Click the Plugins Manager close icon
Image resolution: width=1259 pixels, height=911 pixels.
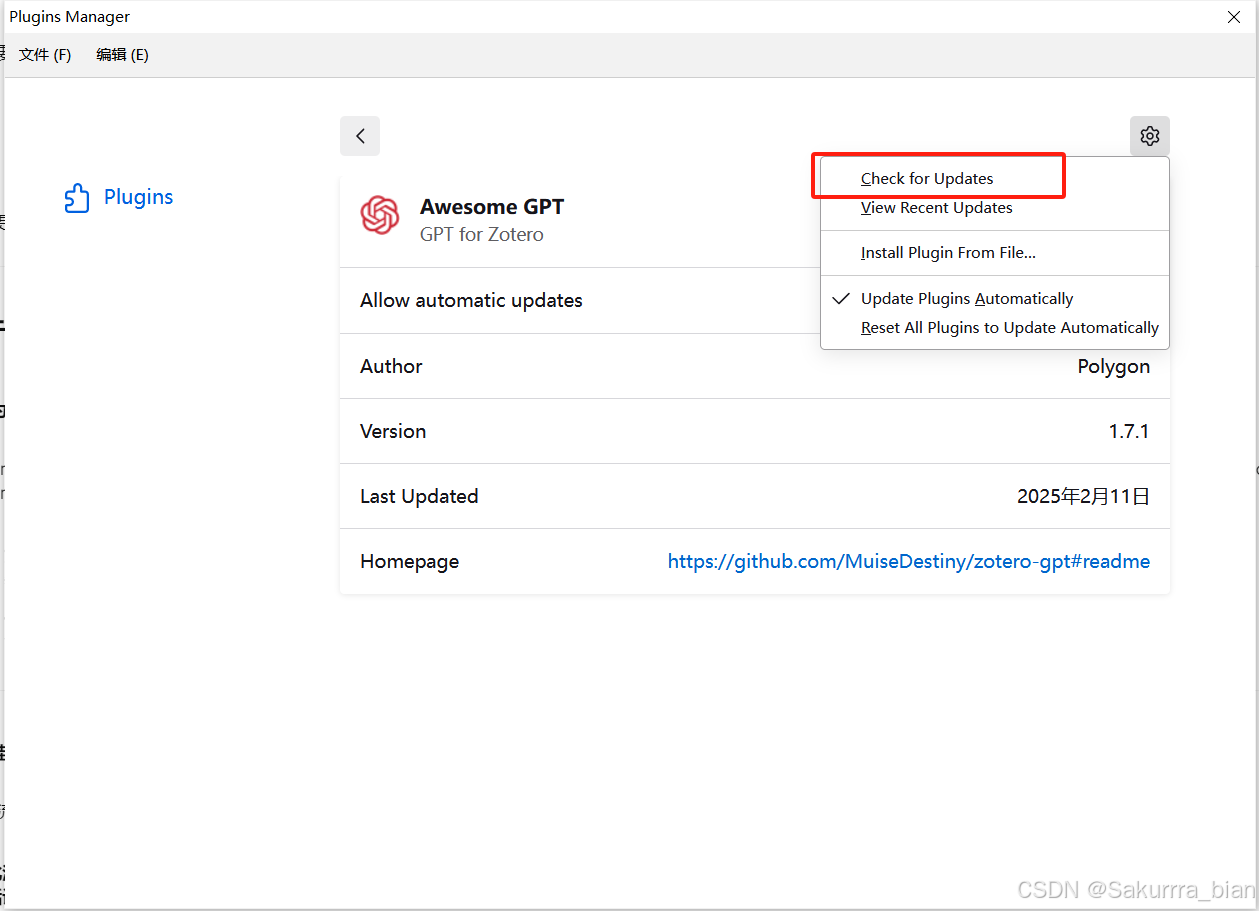point(1233,17)
